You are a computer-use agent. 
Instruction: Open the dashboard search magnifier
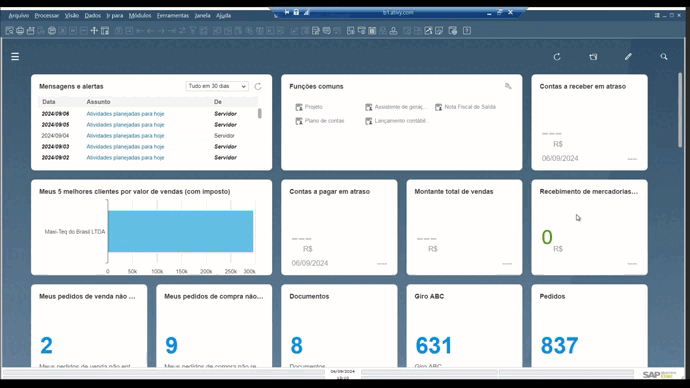coord(664,57)
